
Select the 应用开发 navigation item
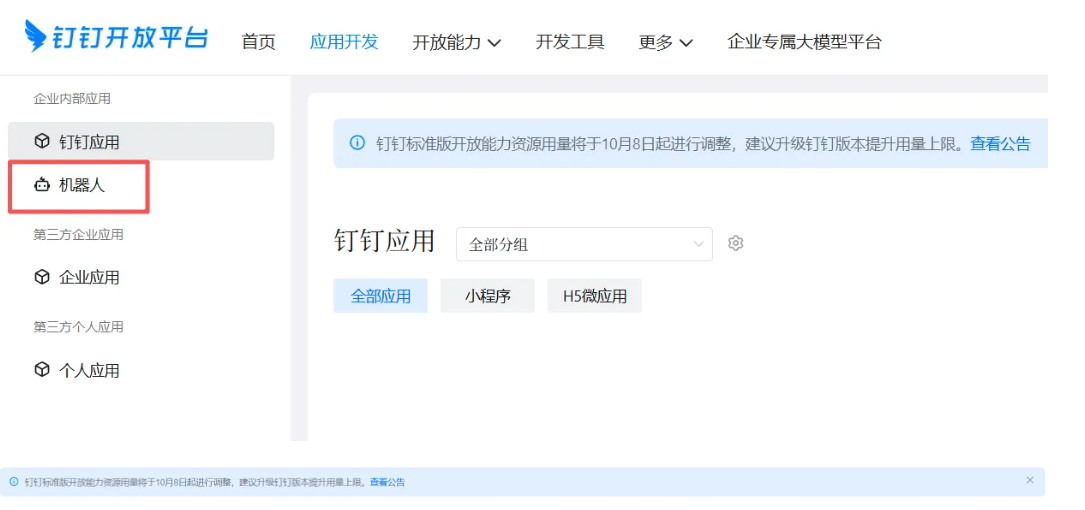pos(344,42)
